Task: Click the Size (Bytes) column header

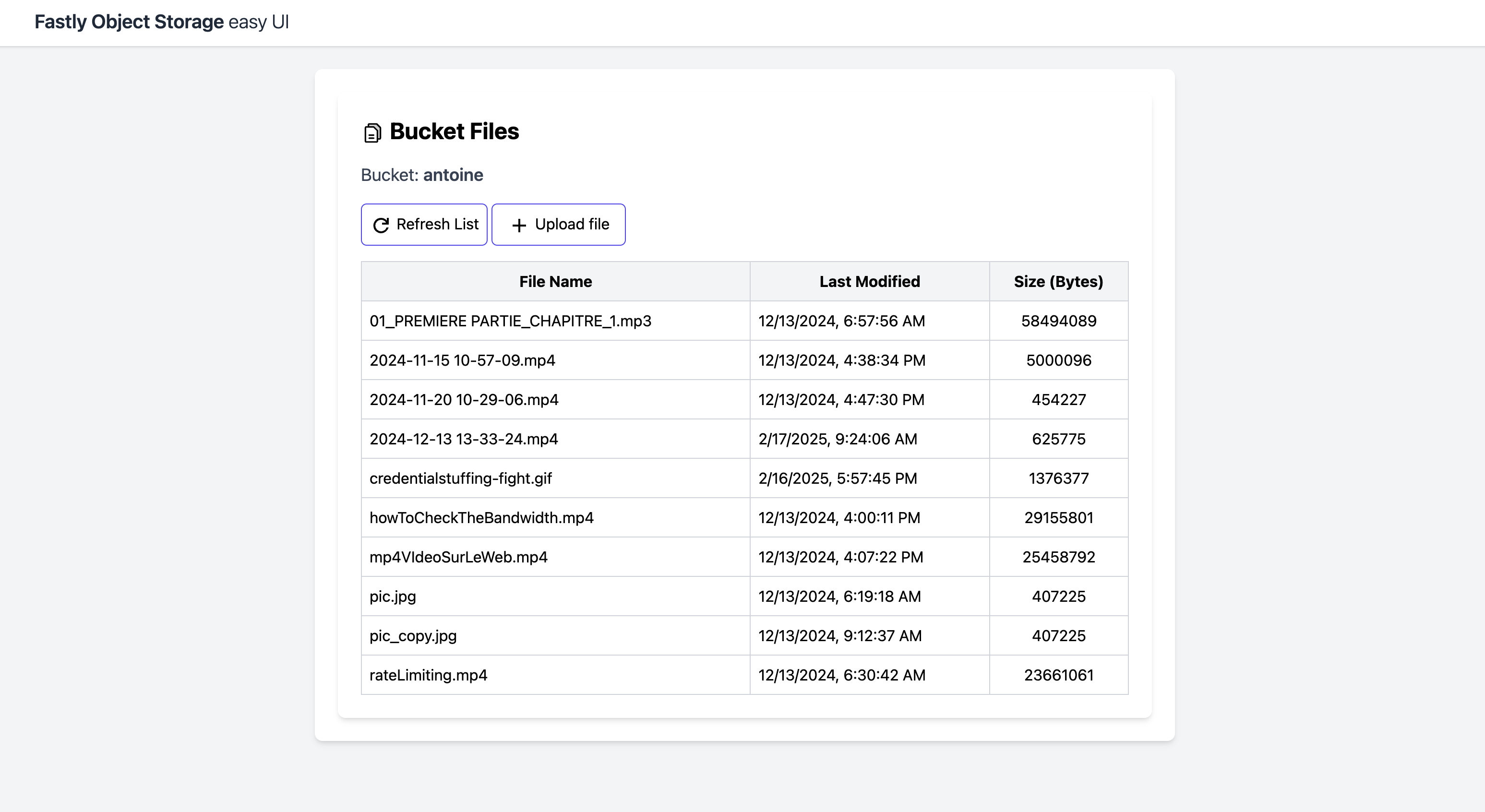Action: coord(1058,281)
